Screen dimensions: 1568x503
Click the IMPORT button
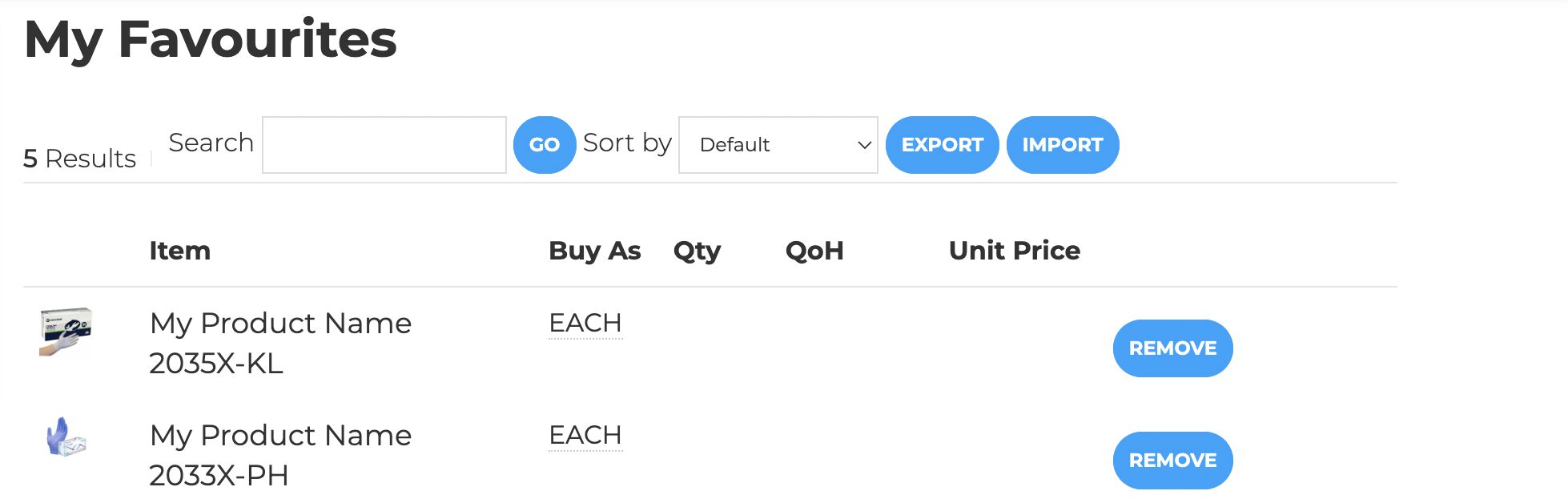(1062, 145)
